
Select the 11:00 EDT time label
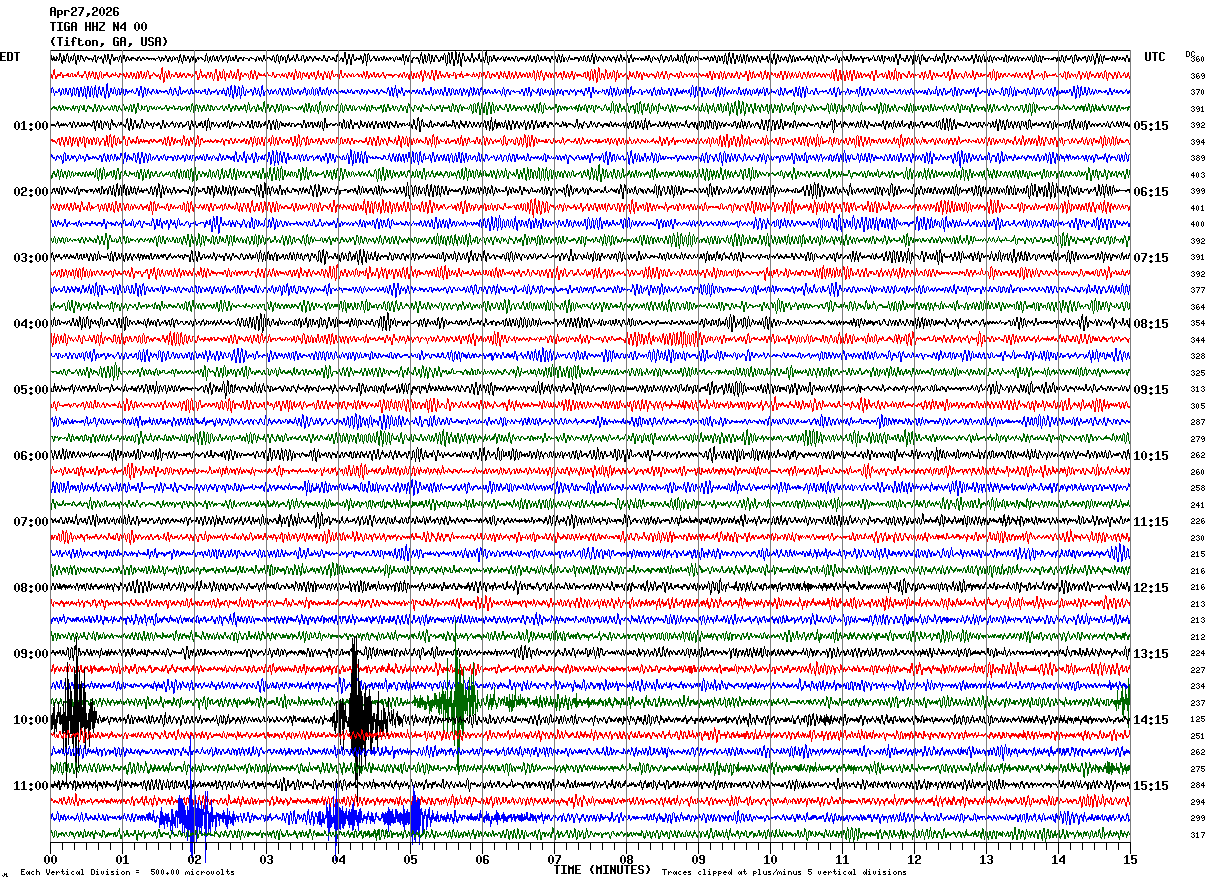click(31, 786)
